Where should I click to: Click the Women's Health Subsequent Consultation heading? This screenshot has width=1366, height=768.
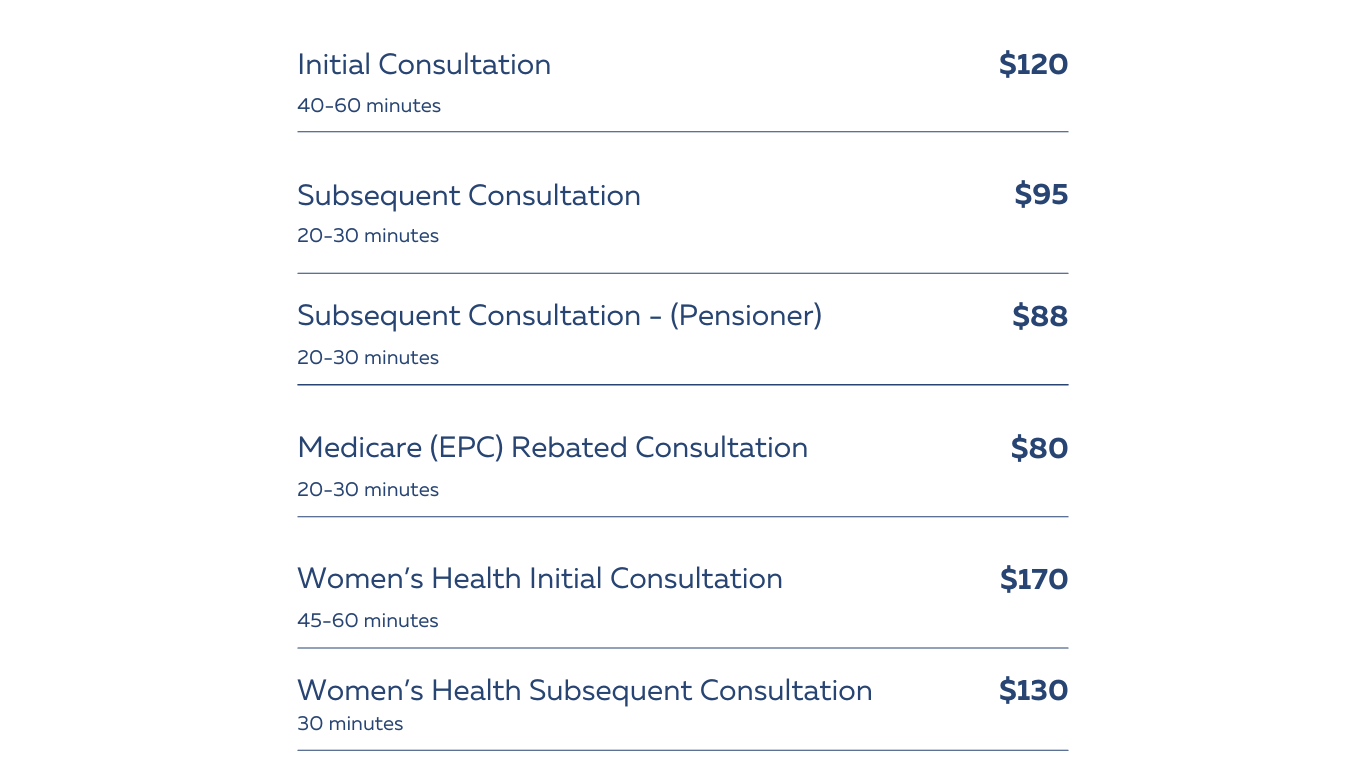click(585, 691)
